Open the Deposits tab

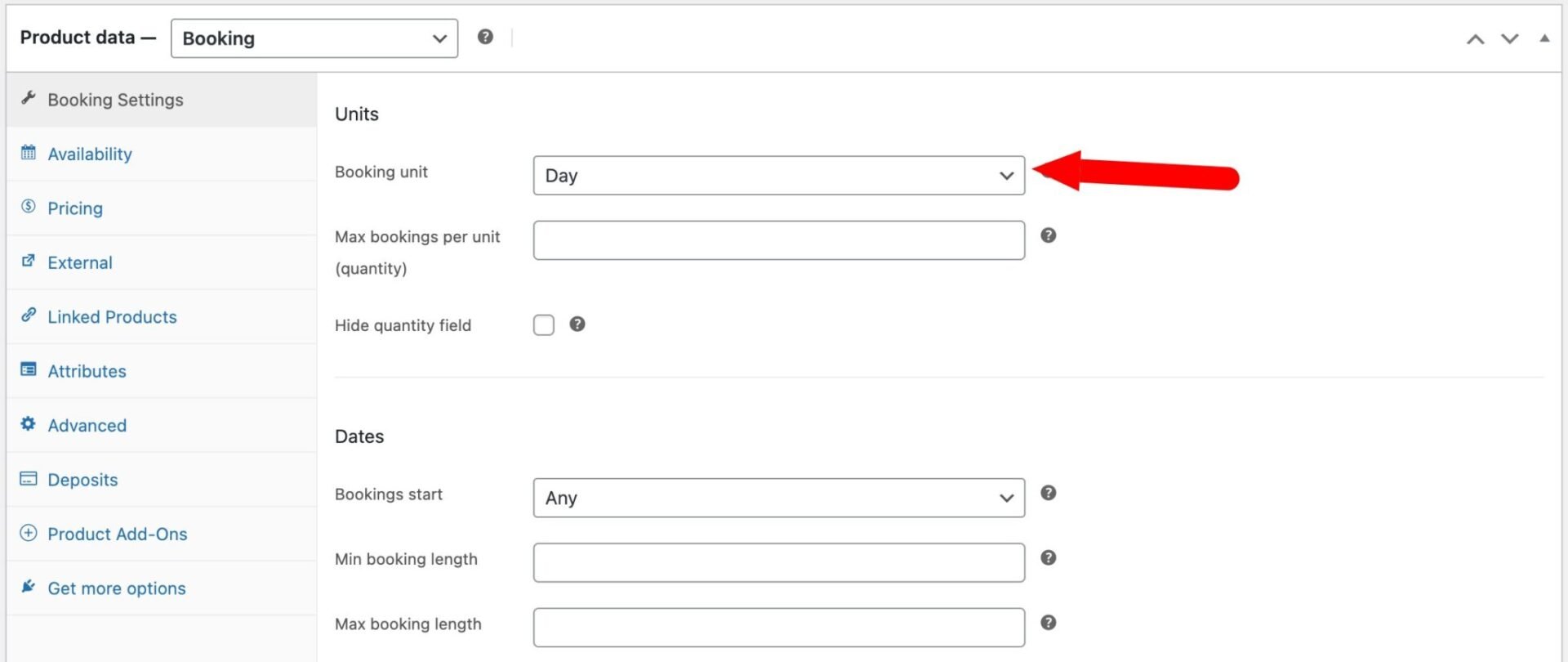click(82, 479)
